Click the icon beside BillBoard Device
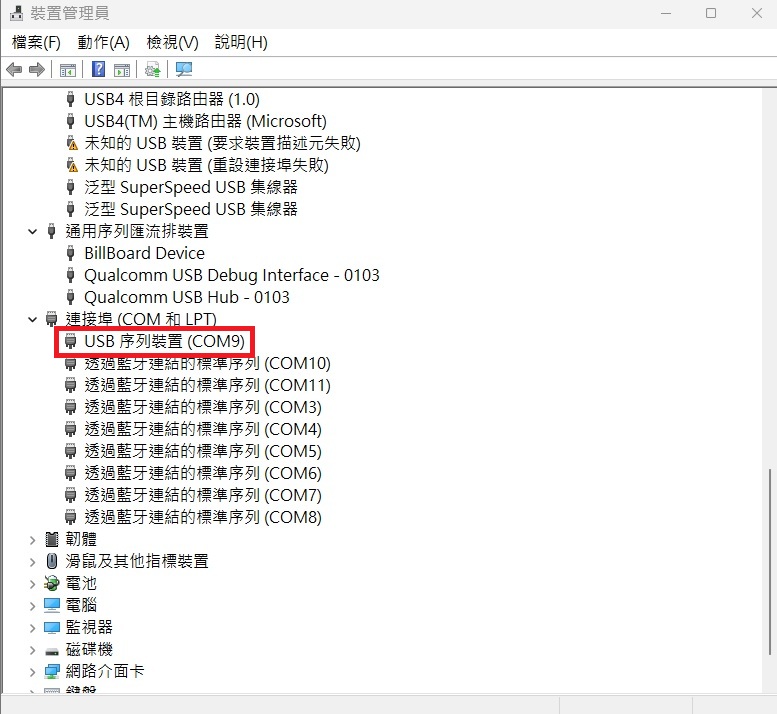 (x=71, y=253)
